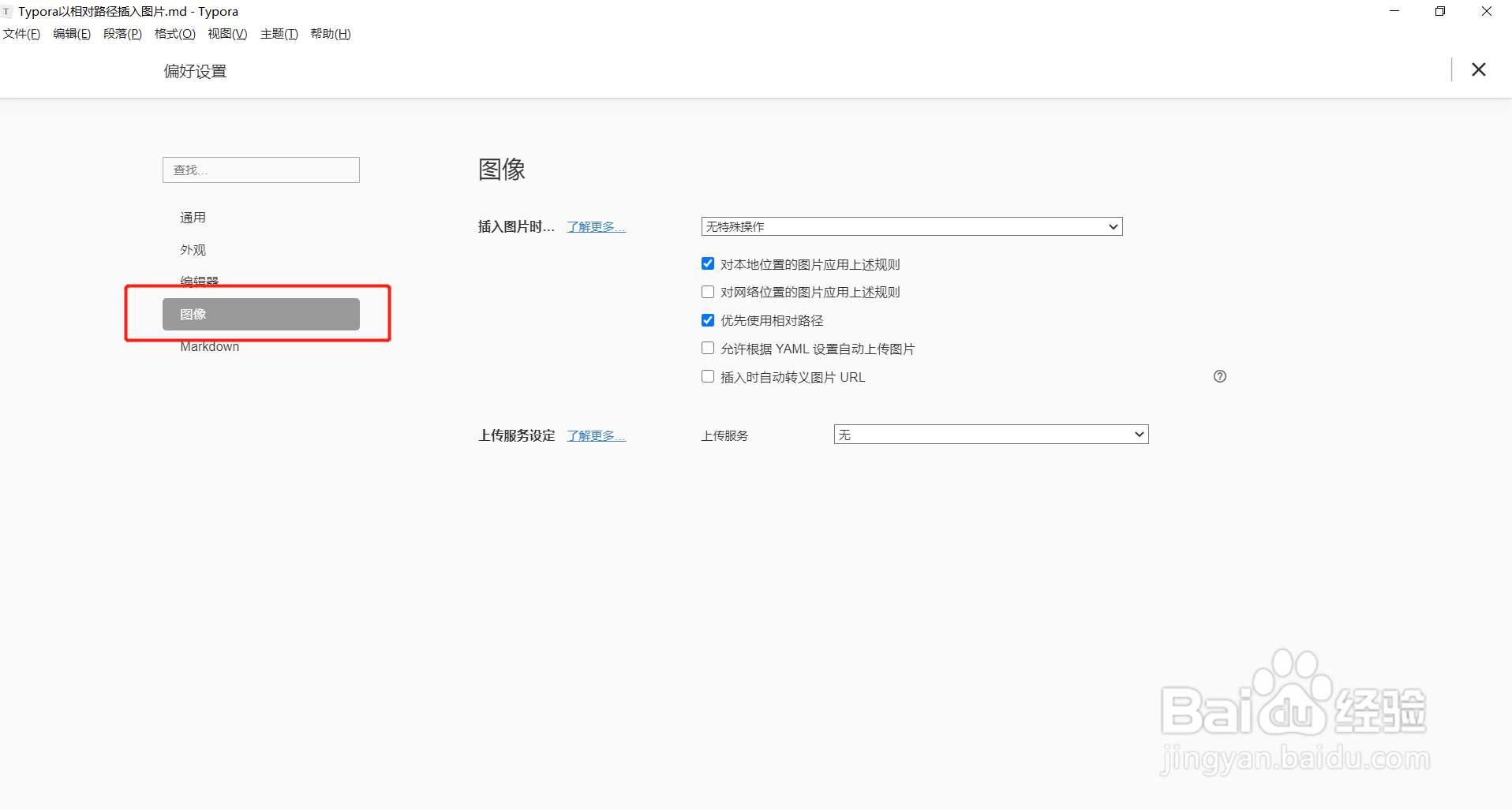Focus the 查找 search field
This screenshot has height=810, width=1512.
point(261,170)
